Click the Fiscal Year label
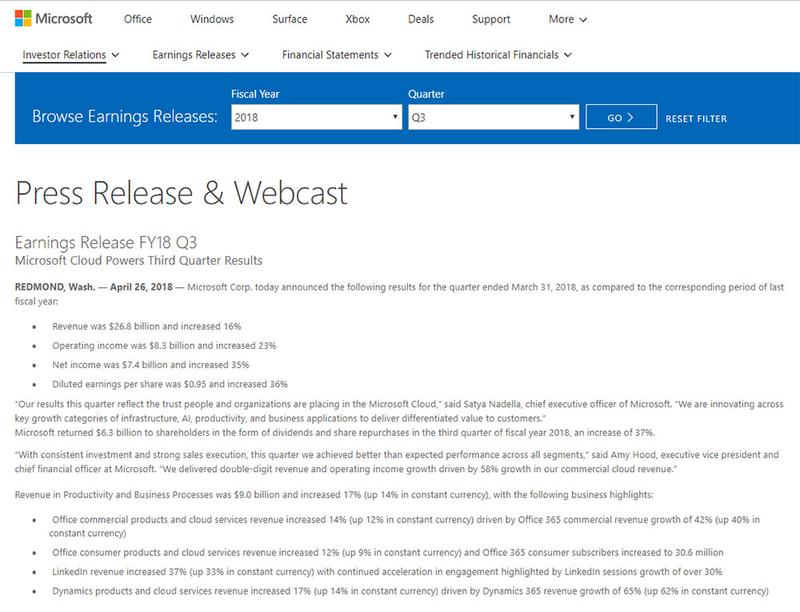Image resolution: width=800 pixels, height=612 pixels. click(x=255, y=94)
